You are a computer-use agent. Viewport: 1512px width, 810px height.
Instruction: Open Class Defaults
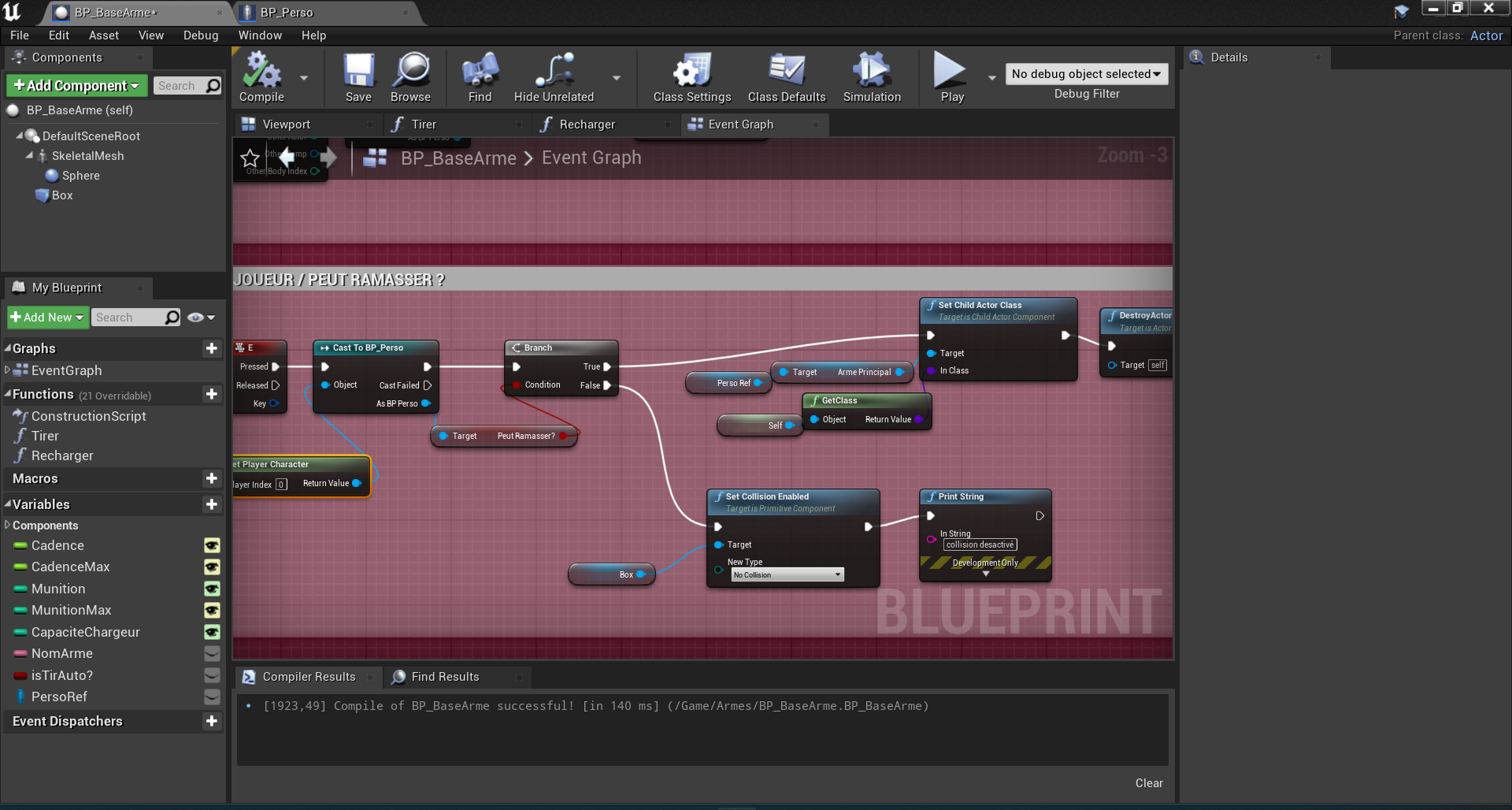pos(787,77)
